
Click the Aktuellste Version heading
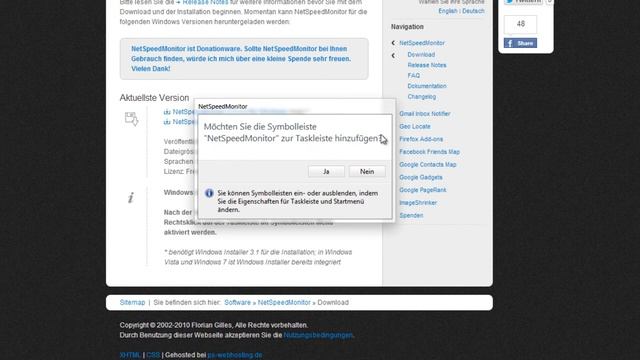154,98
